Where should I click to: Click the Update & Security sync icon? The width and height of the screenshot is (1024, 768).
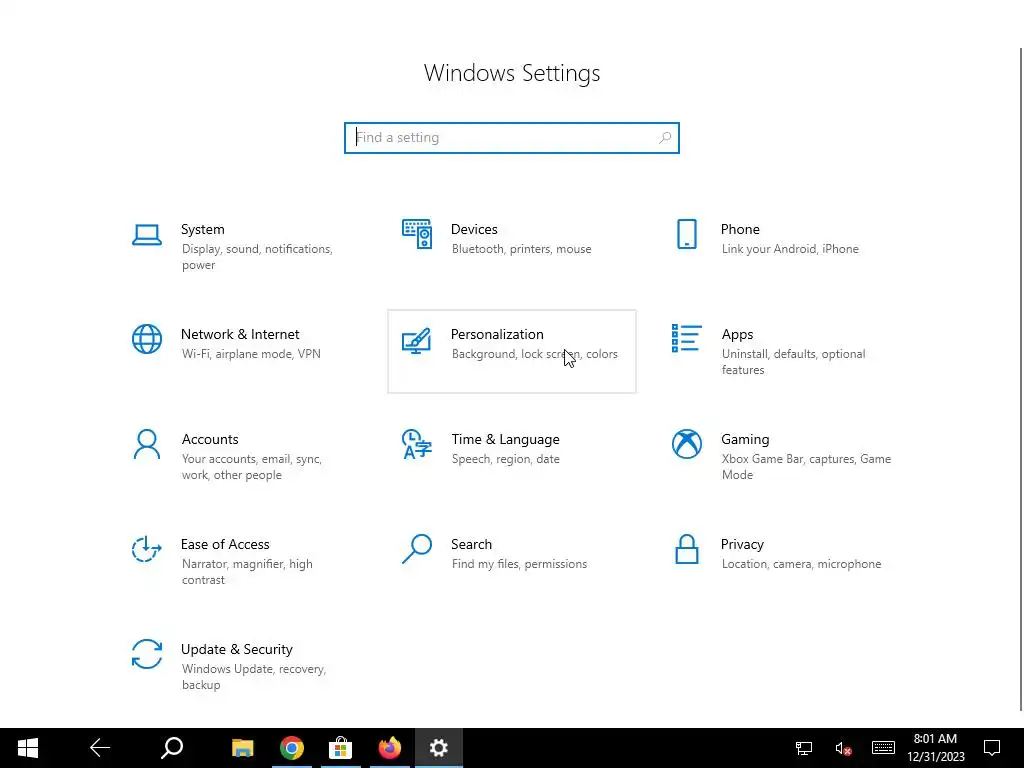coord(147,654)
